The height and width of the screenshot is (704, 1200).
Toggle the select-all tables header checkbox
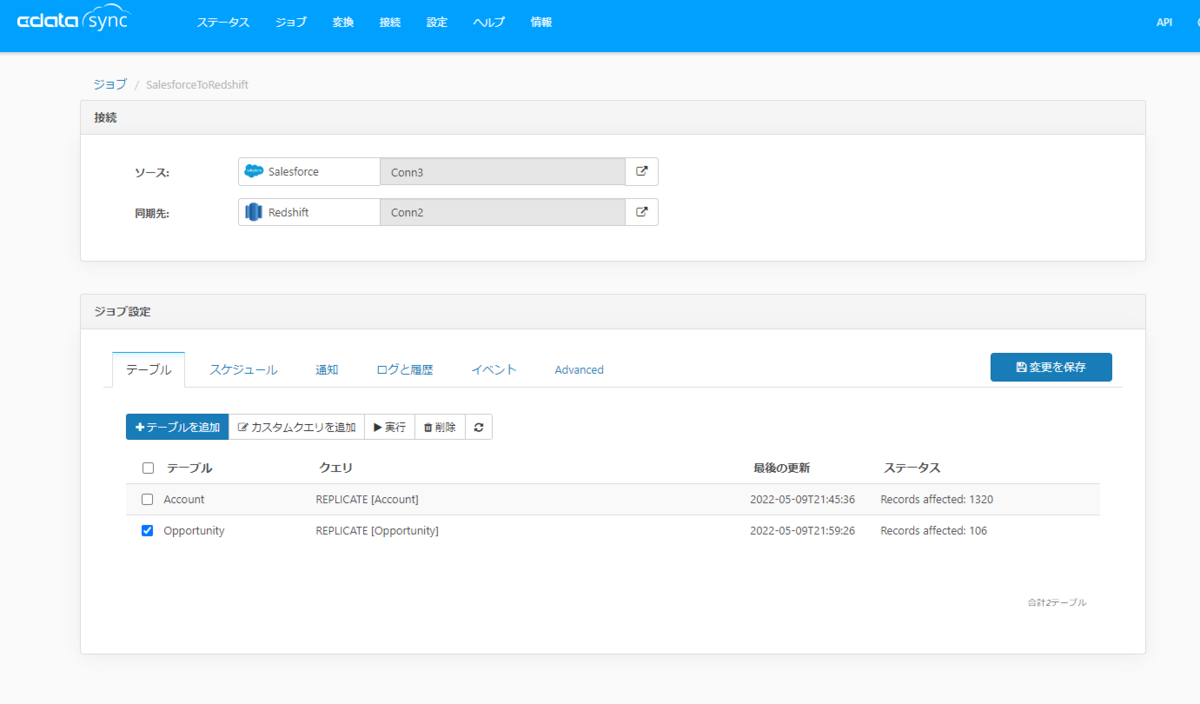click(x=148, y=468)
